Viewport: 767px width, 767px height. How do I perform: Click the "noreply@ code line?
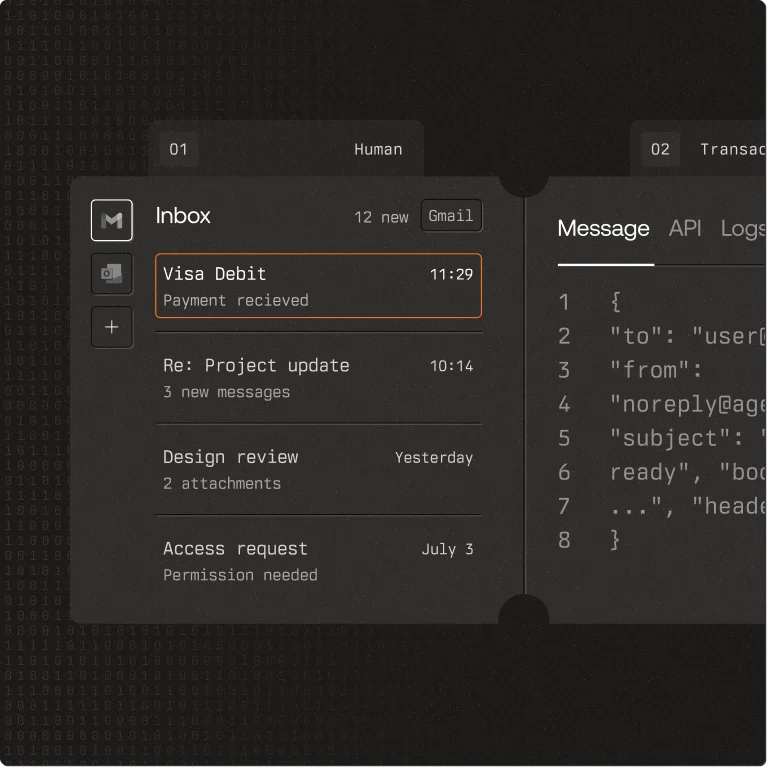(687, 405)
